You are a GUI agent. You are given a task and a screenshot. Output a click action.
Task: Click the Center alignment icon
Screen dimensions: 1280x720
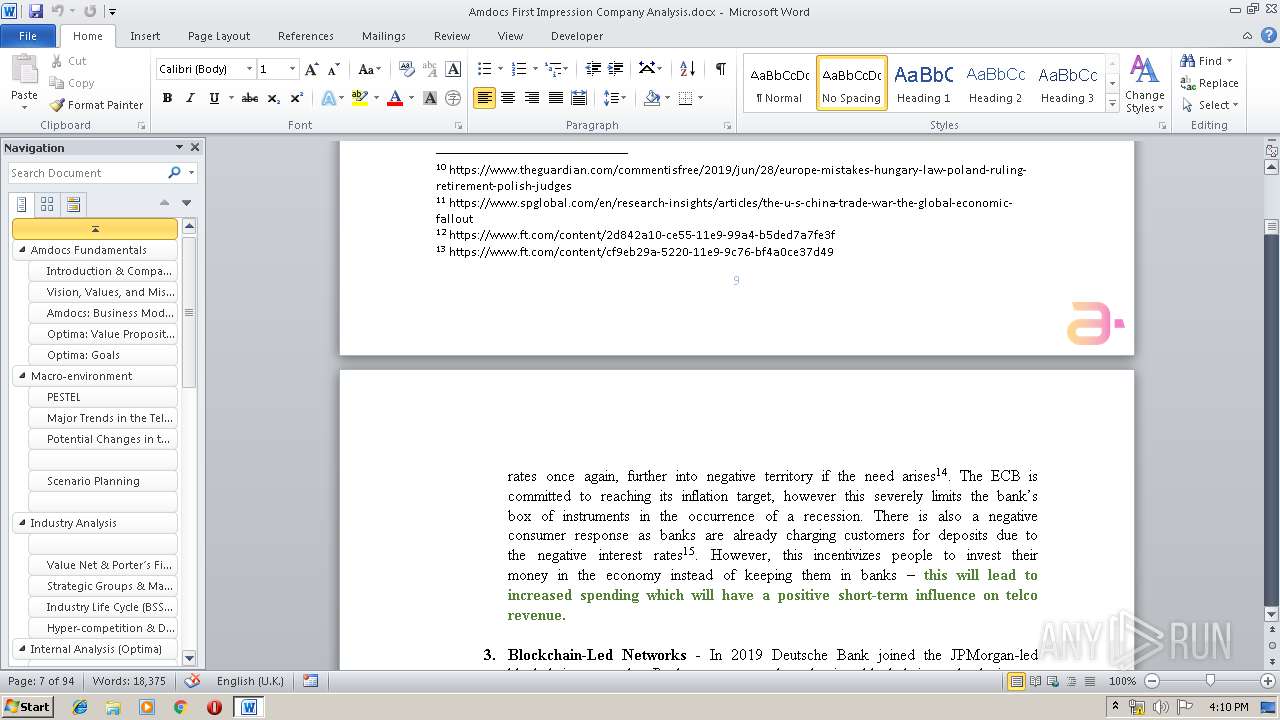tap(508, 98)
